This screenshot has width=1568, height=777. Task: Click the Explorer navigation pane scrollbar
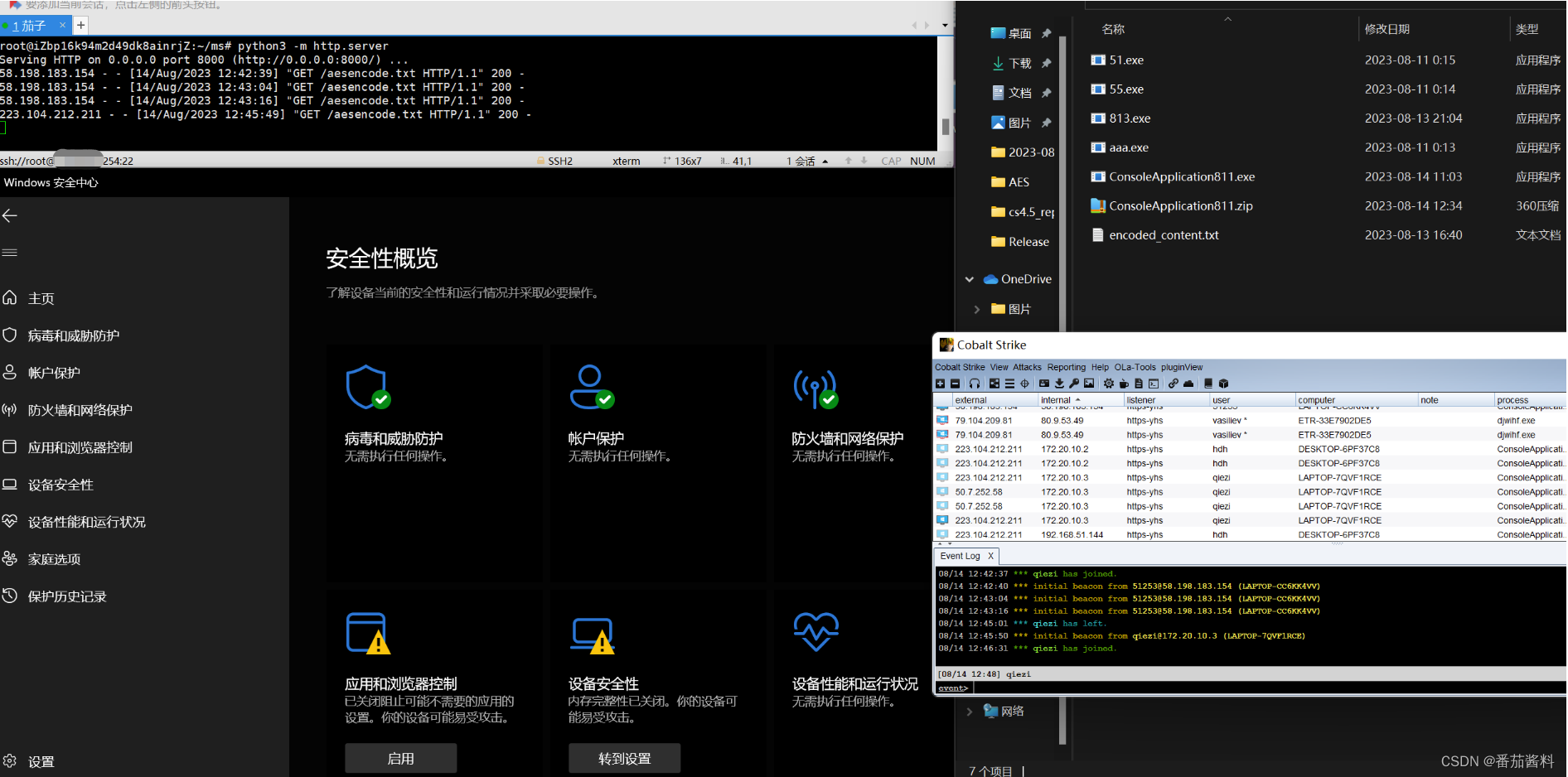pyautogui.click(x=1062, y=389)
